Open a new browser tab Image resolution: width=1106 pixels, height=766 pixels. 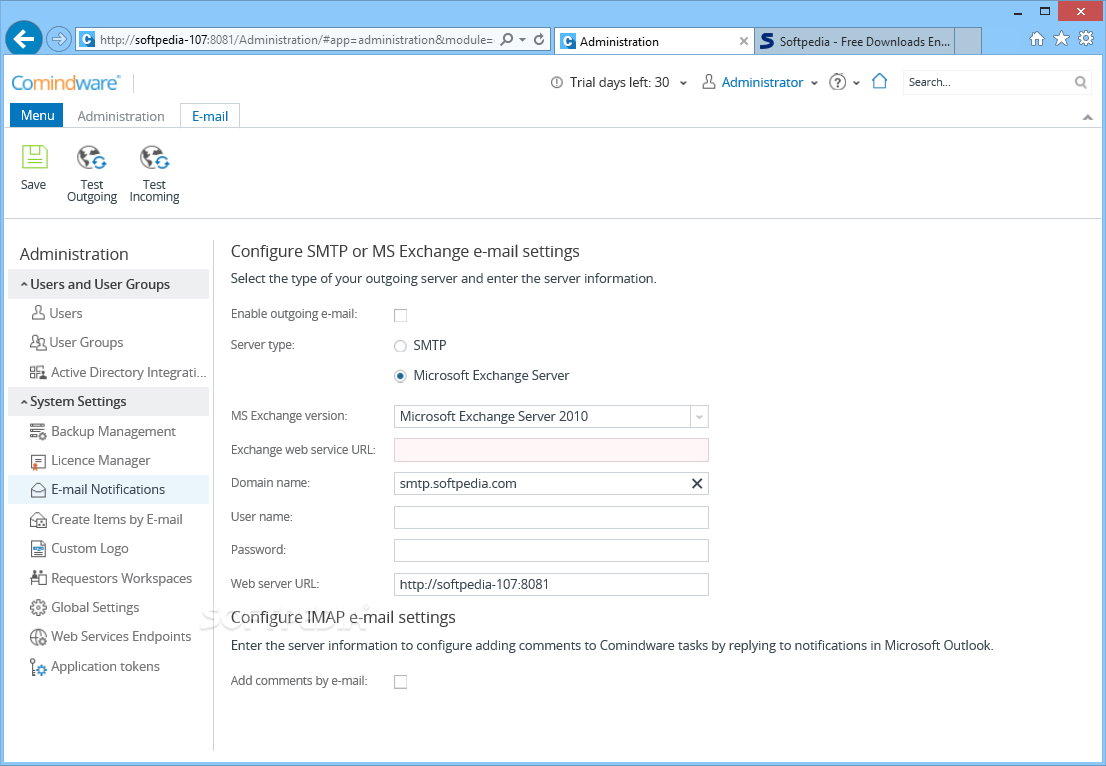tap(968, 41)
